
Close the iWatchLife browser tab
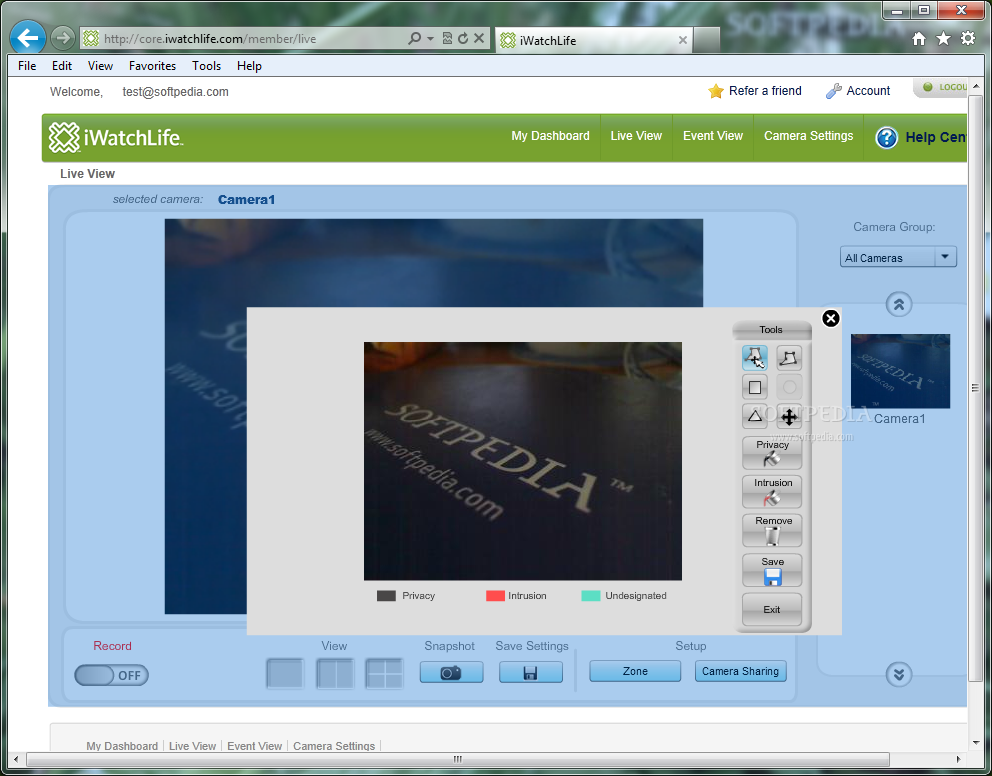point(683,40)
